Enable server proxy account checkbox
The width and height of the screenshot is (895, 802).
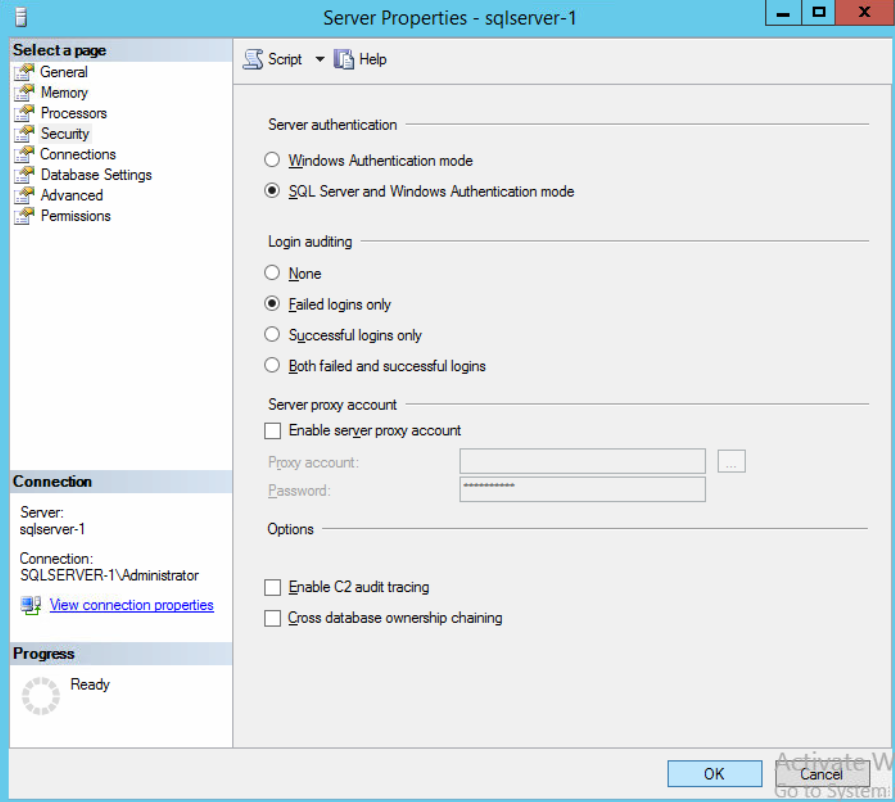pos(273,430)
